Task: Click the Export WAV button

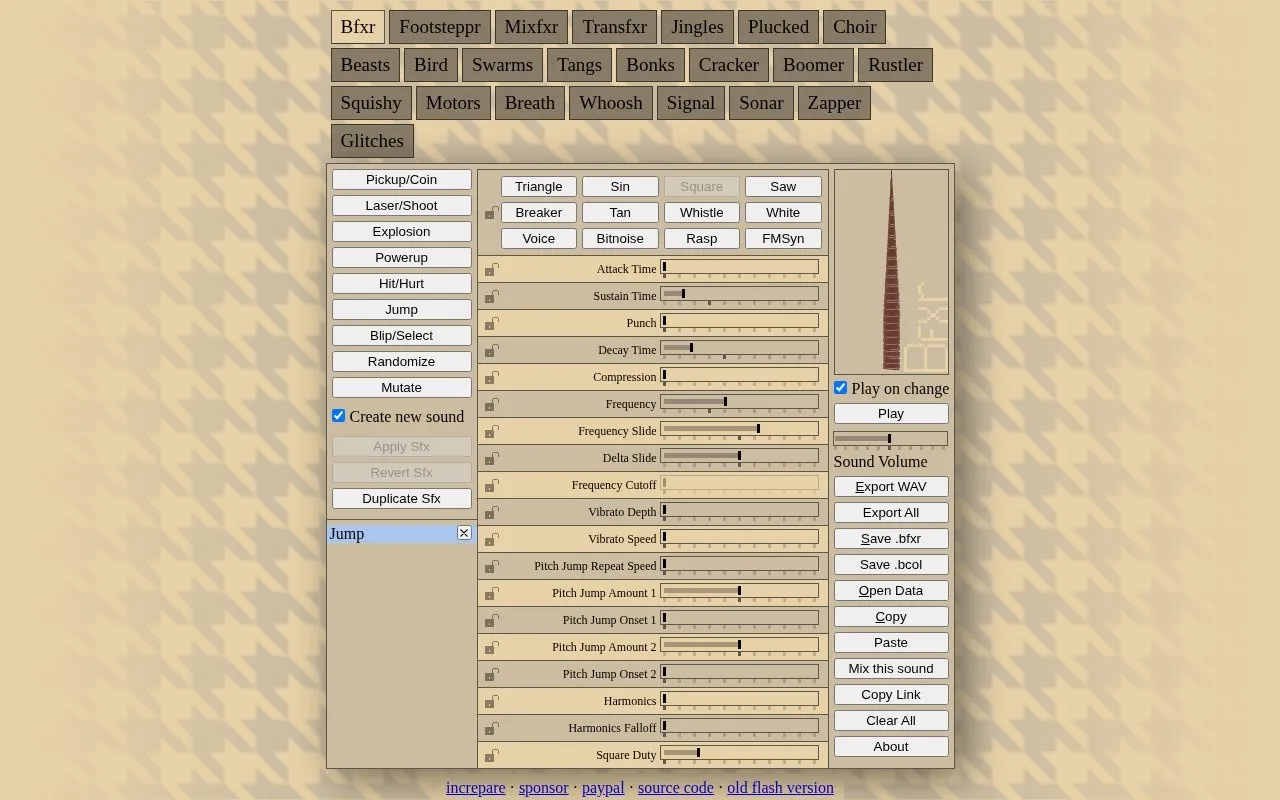Action: (891, 487)
